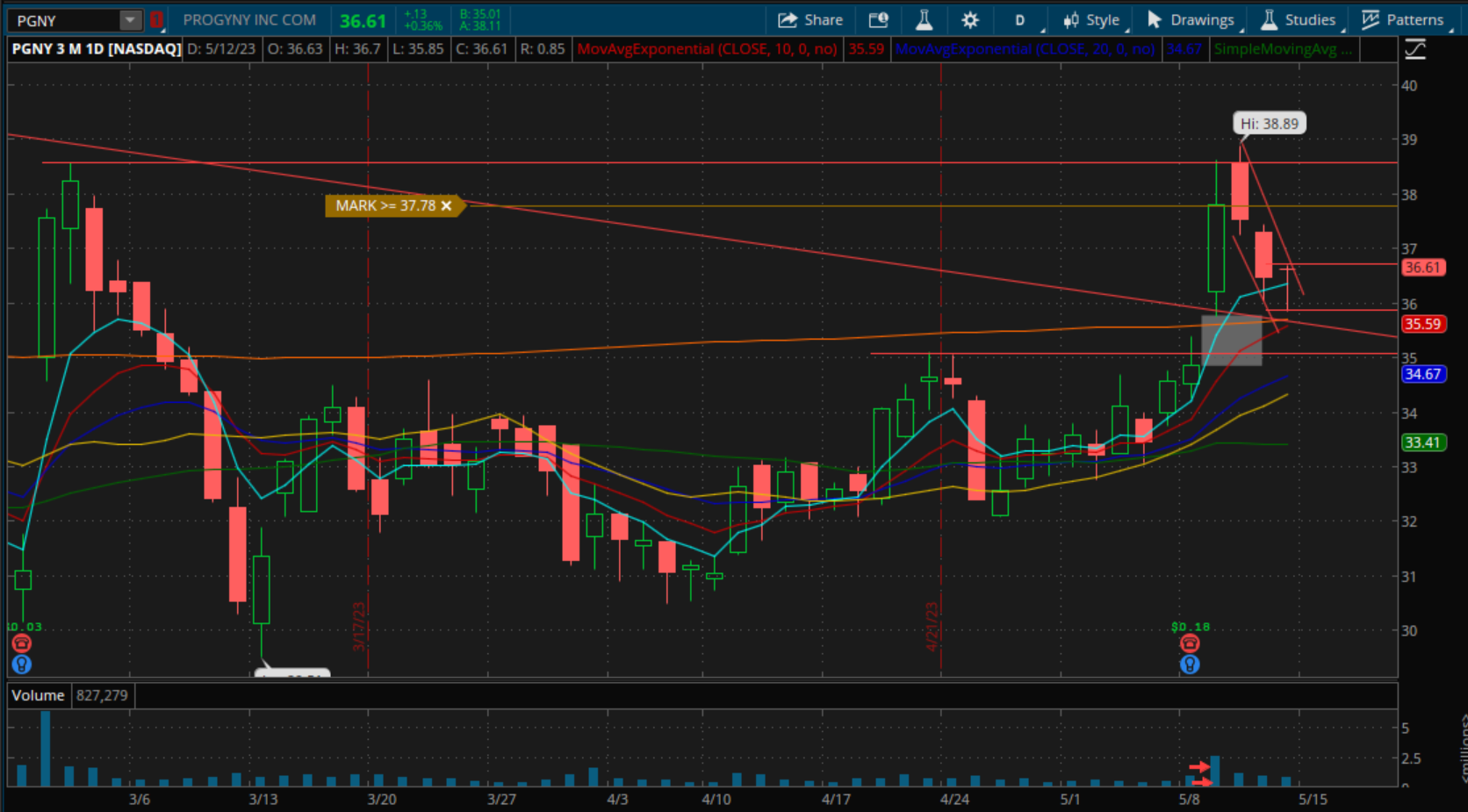Open the corporate events calendar icon
The height and width of the screenshot is (812, 1468).
pyautogui.click(x=878, y=20)
